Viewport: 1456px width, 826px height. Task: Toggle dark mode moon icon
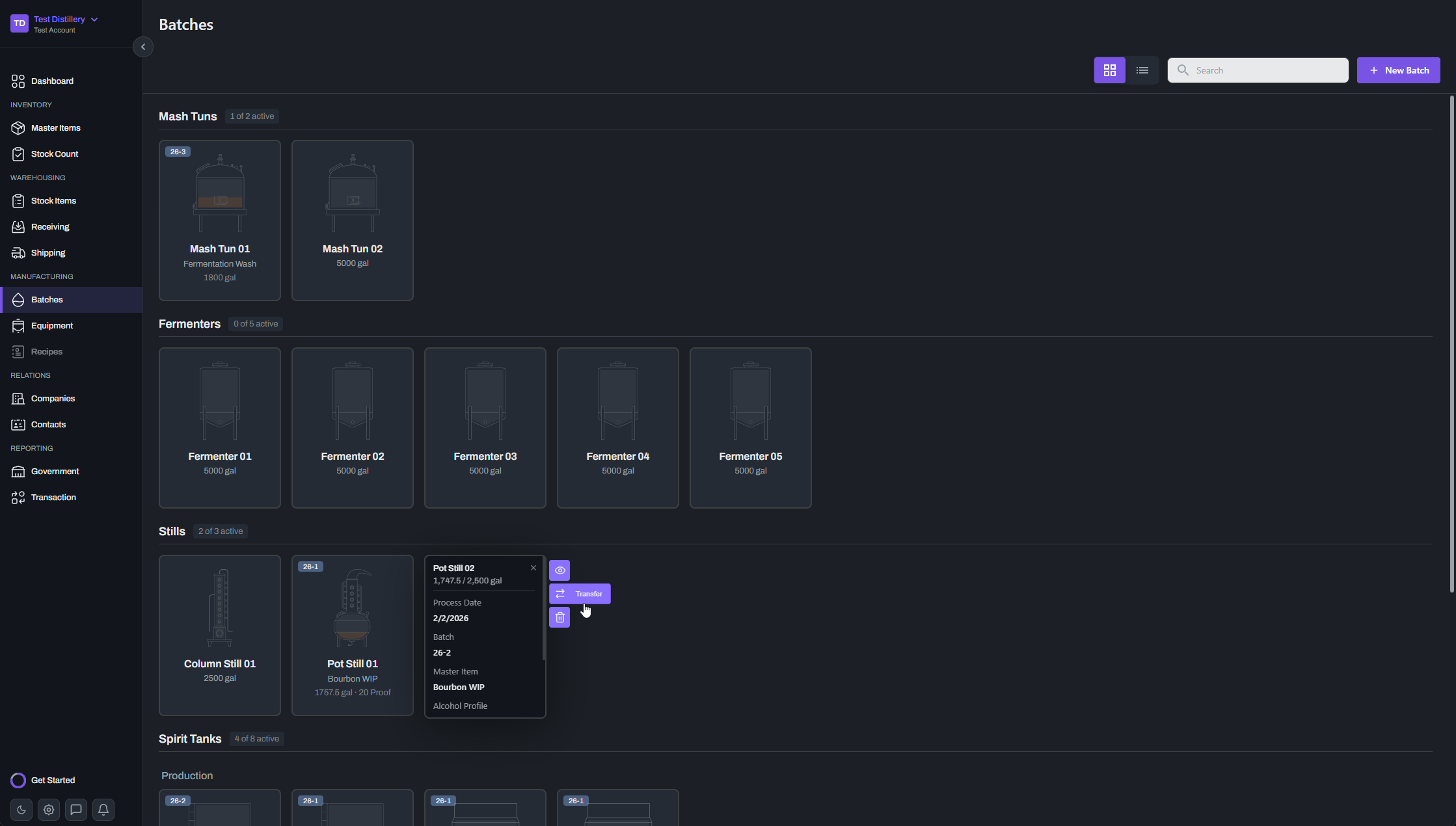(21, 810)
